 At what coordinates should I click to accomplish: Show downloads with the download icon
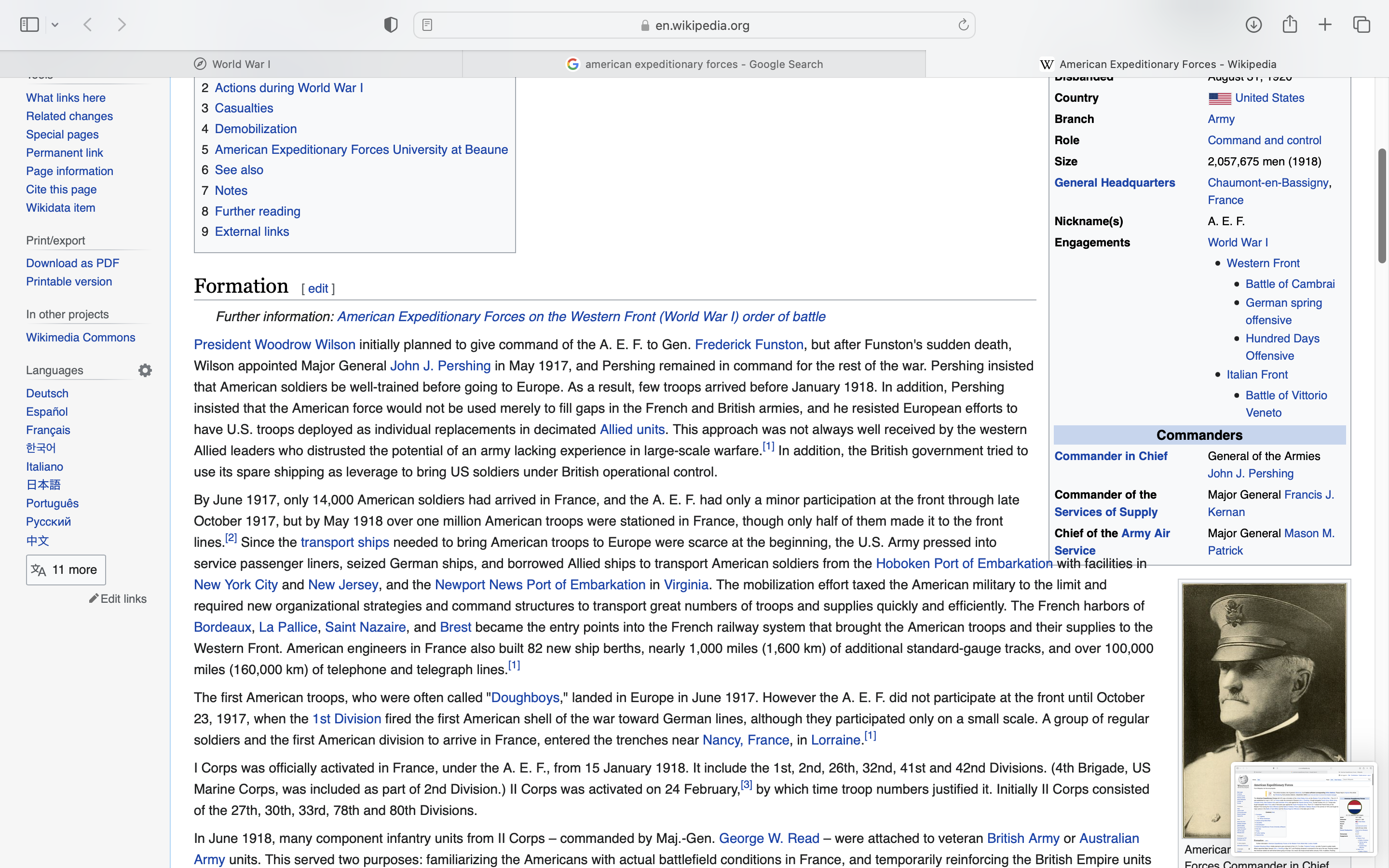[1253, 25]
